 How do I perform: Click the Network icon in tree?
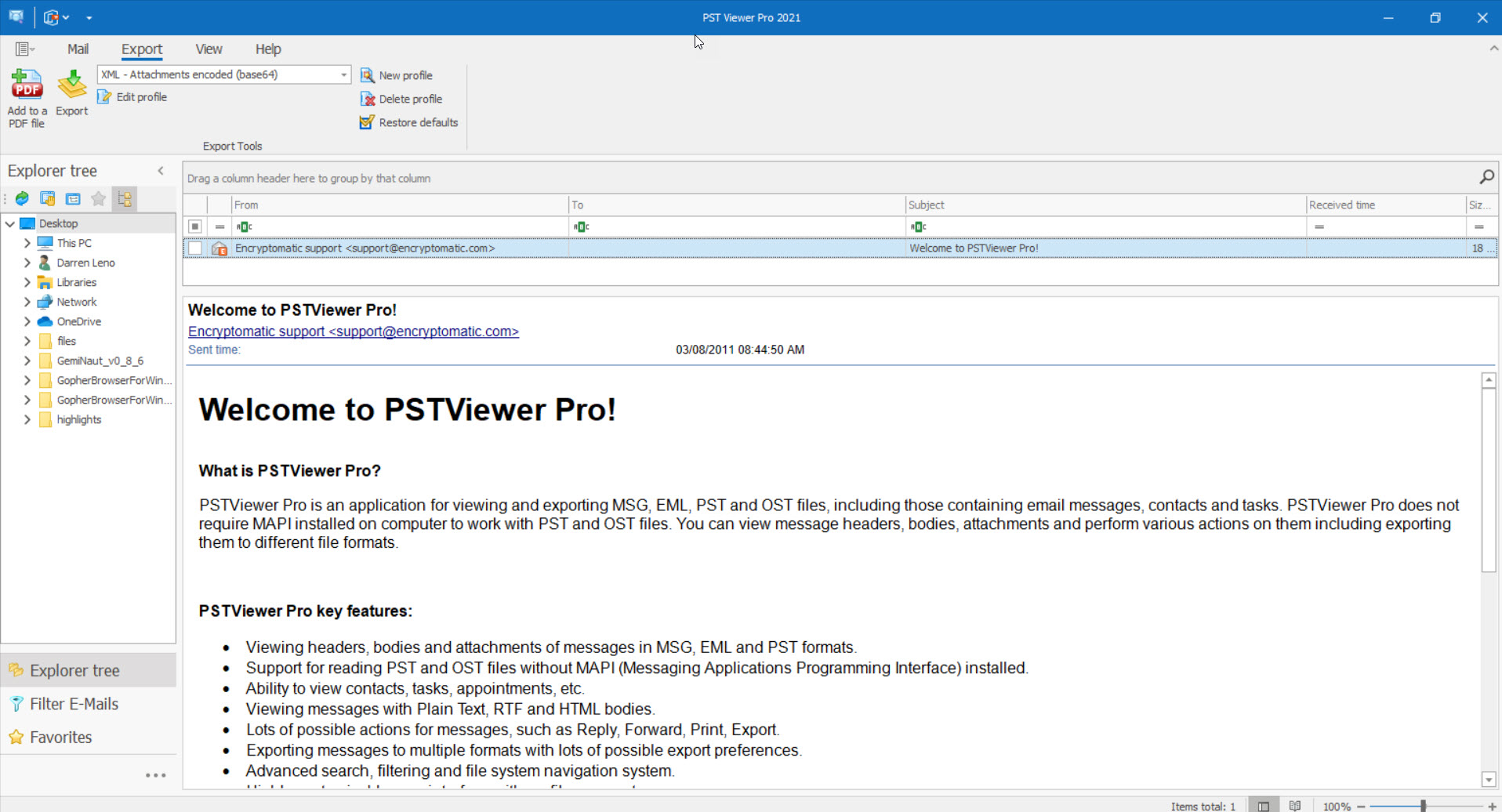coord(45,302)
